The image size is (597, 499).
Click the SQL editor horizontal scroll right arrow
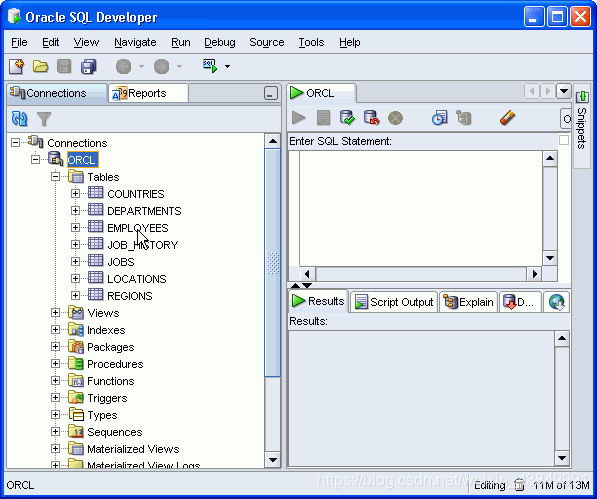[534, 274]
